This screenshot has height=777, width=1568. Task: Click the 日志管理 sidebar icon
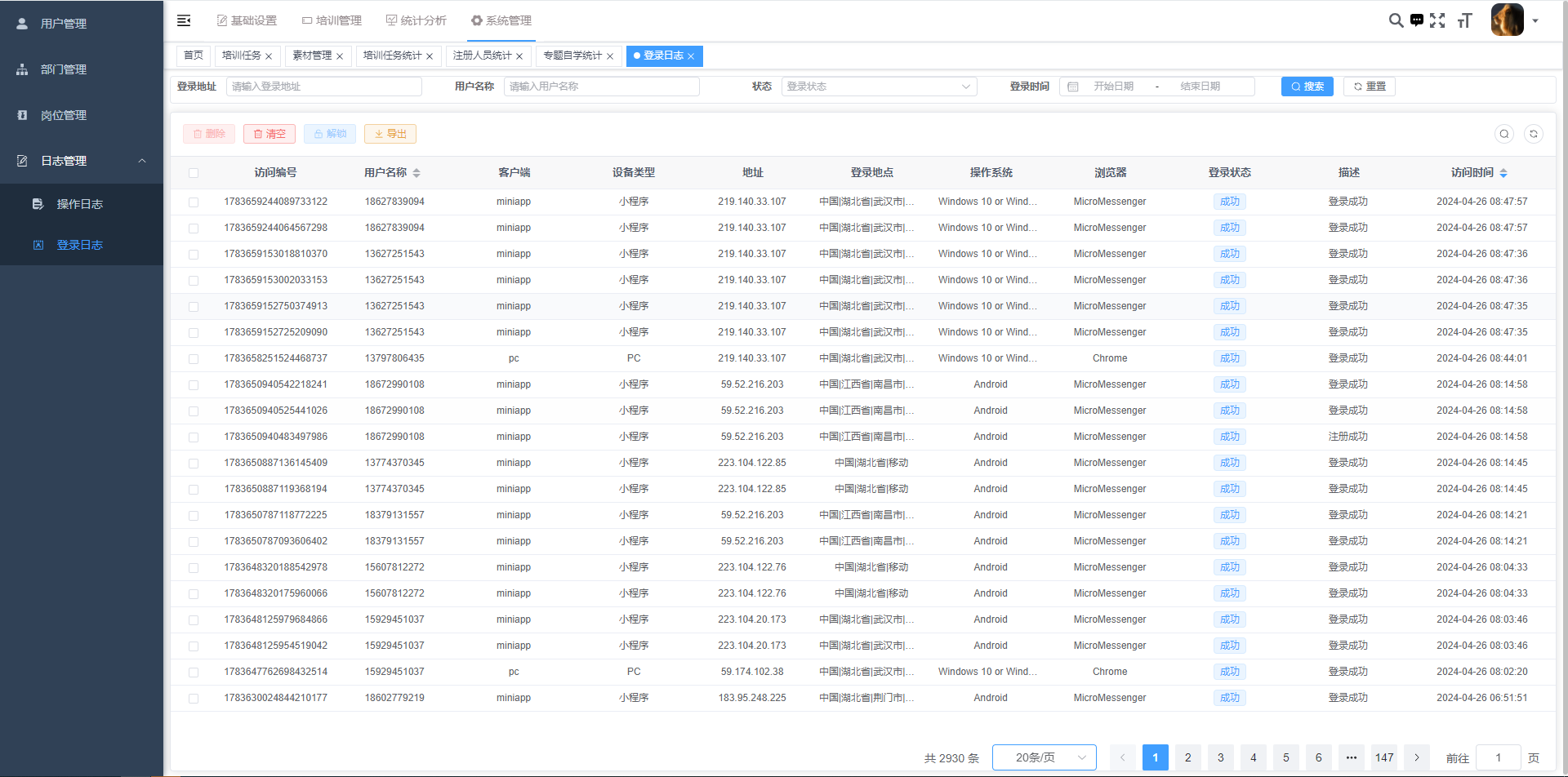click(22, 161)
